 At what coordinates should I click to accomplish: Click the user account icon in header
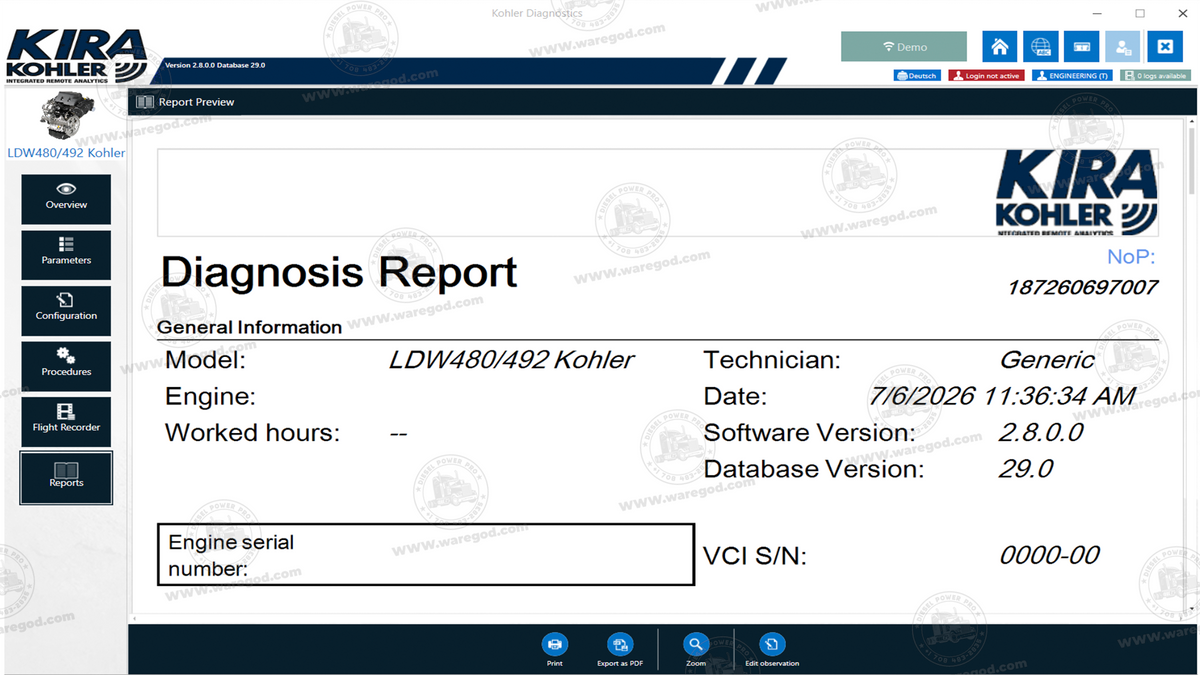1123,47
